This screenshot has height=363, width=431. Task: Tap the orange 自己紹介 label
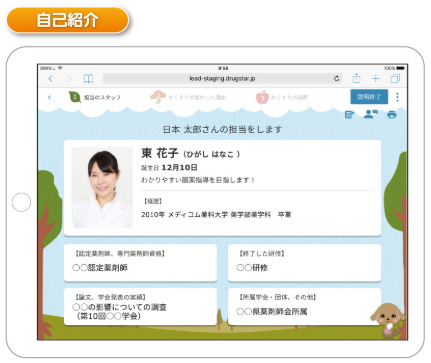68,20
